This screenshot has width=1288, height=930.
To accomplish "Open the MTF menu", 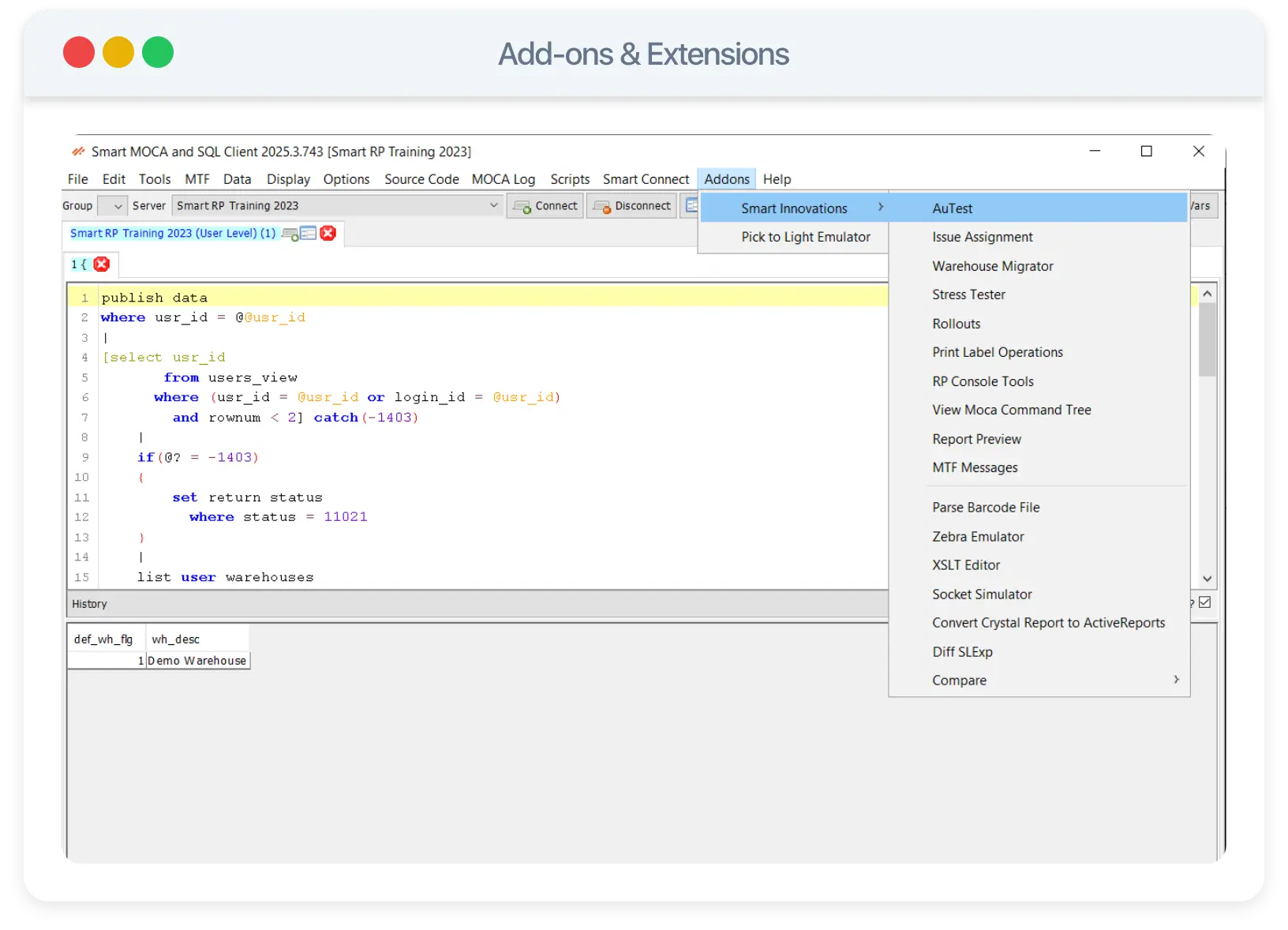I will pos(197,179).
